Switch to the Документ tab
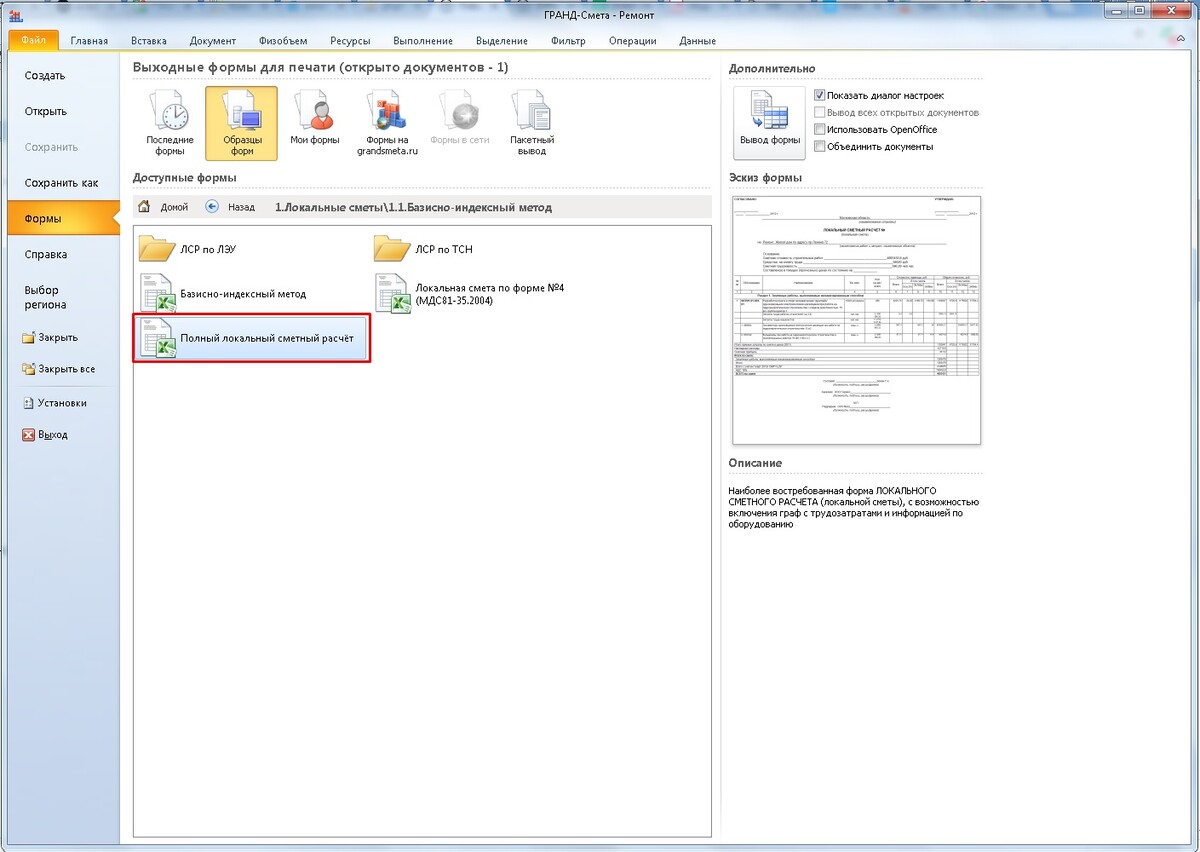 point(212,41)
